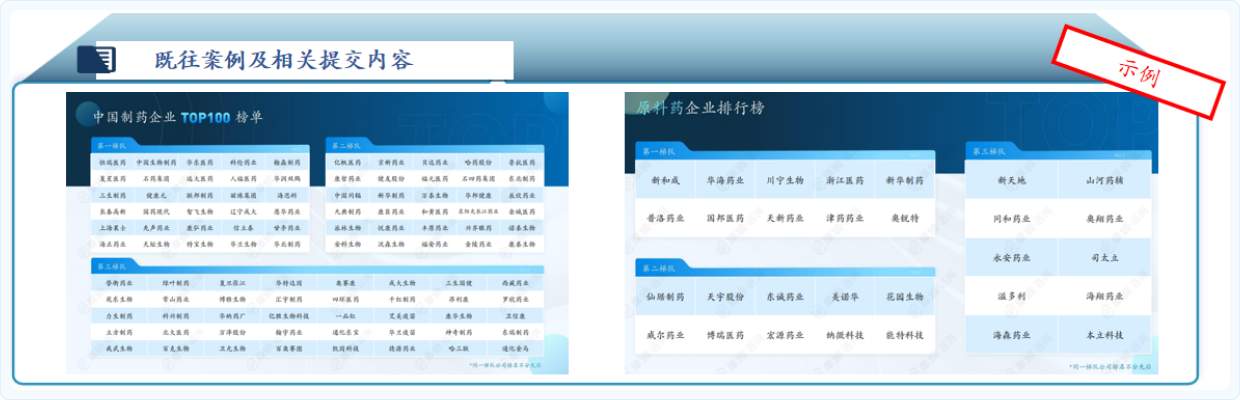
Task: Click the 山河药辅 cell
Action: pos(1103,181)
